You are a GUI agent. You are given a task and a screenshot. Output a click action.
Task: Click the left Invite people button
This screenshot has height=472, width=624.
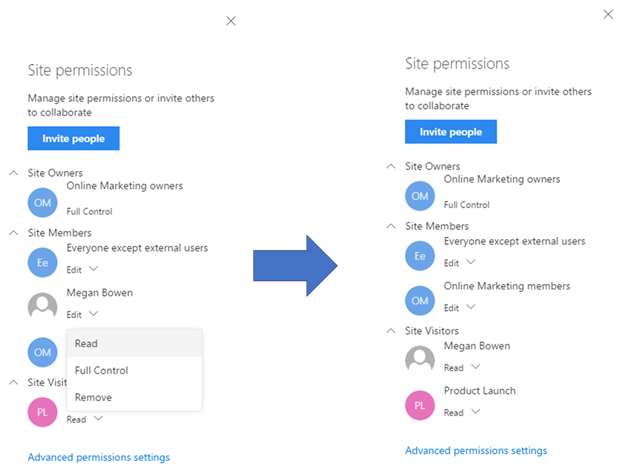click(x=73, y=138)
